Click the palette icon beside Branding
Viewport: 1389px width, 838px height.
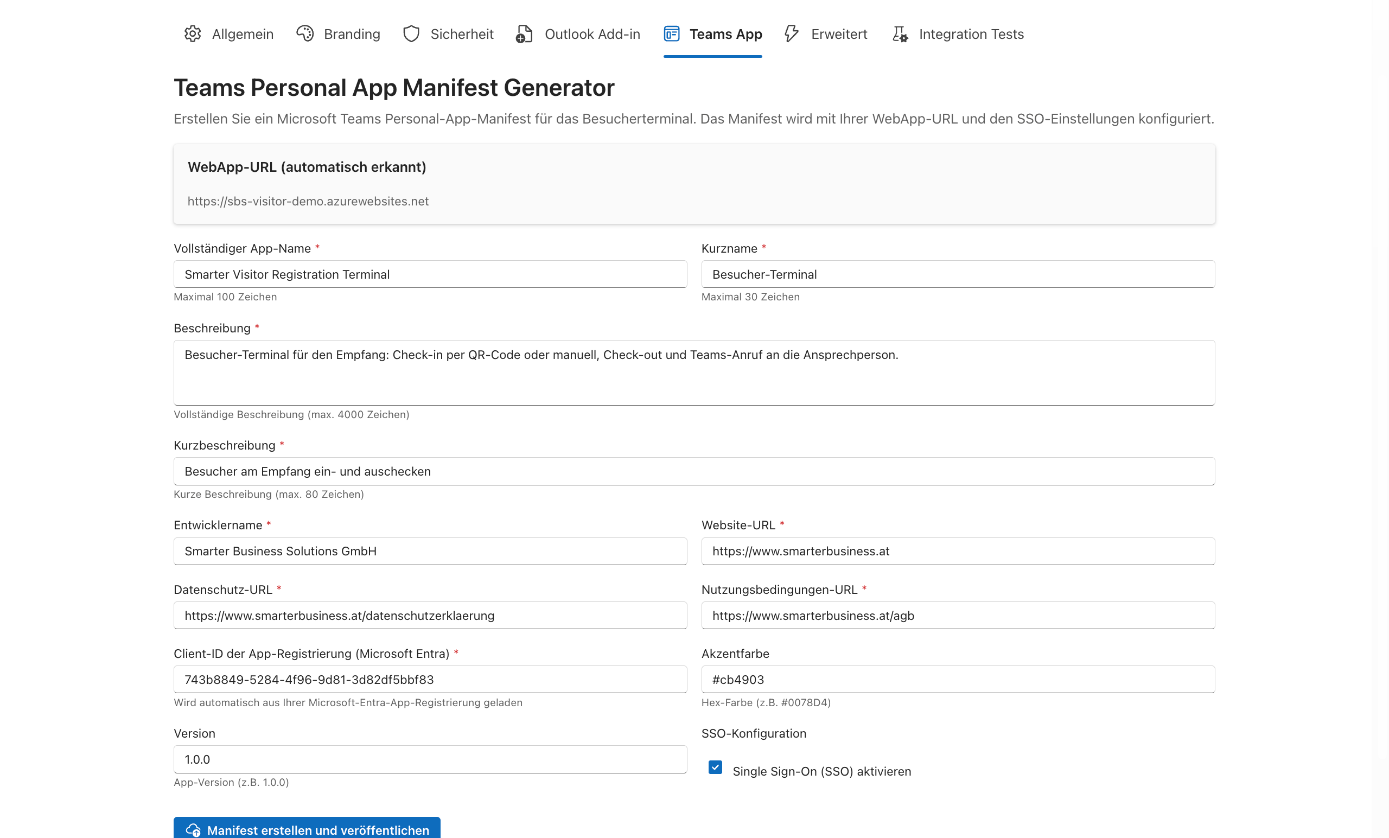click(305, 34)
